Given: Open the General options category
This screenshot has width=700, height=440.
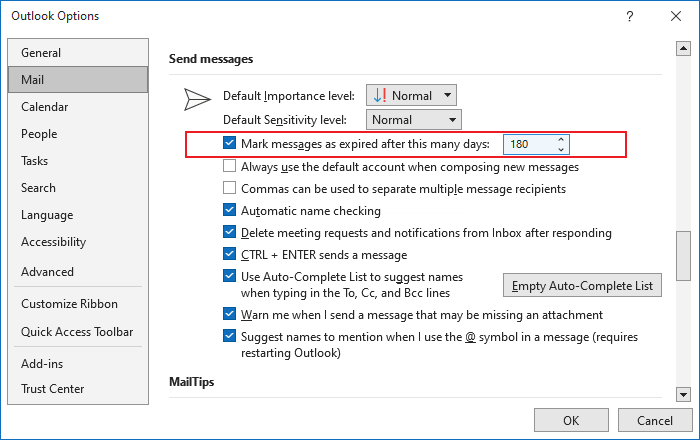Looking at the screenshot, I should pos(78,53).
